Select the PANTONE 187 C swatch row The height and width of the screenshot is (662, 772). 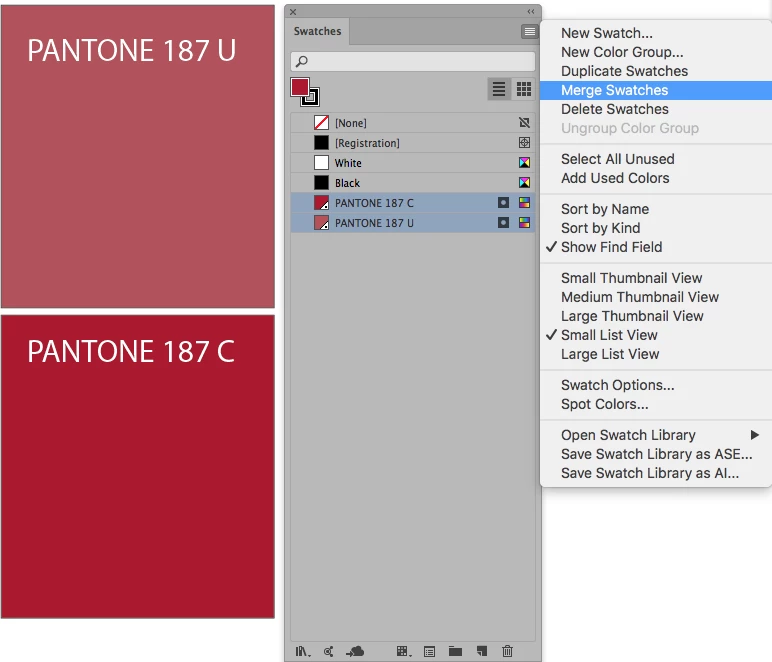point(413,203)
